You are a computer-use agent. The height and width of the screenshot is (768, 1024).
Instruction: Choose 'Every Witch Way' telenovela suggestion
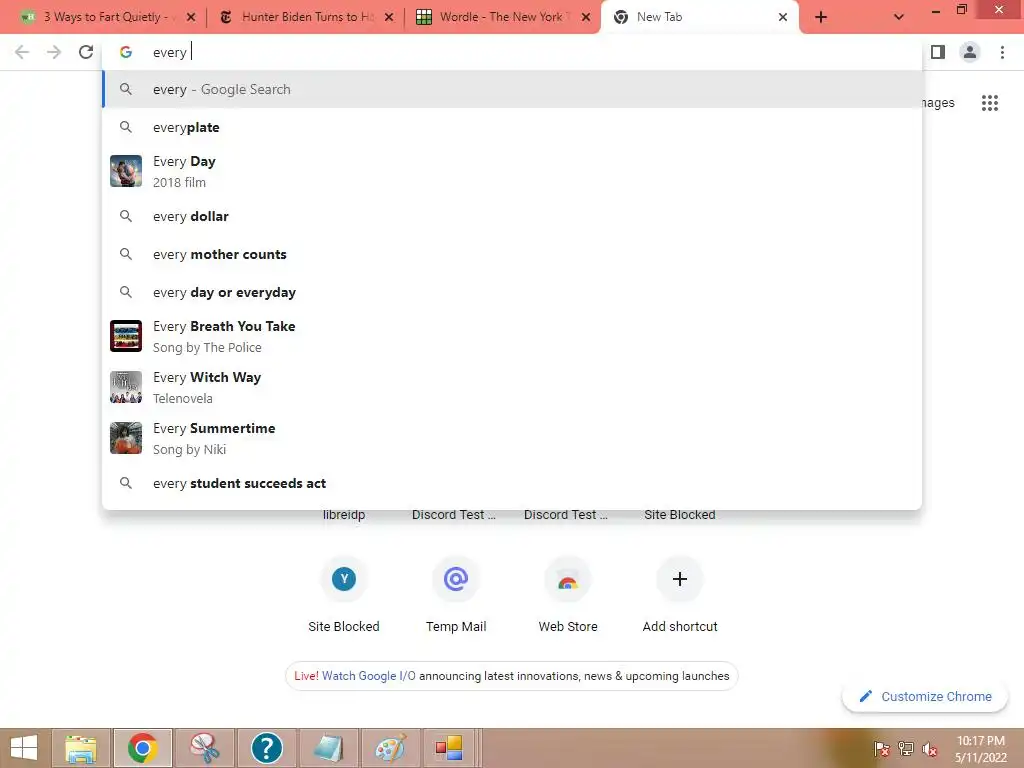(512, 387)
